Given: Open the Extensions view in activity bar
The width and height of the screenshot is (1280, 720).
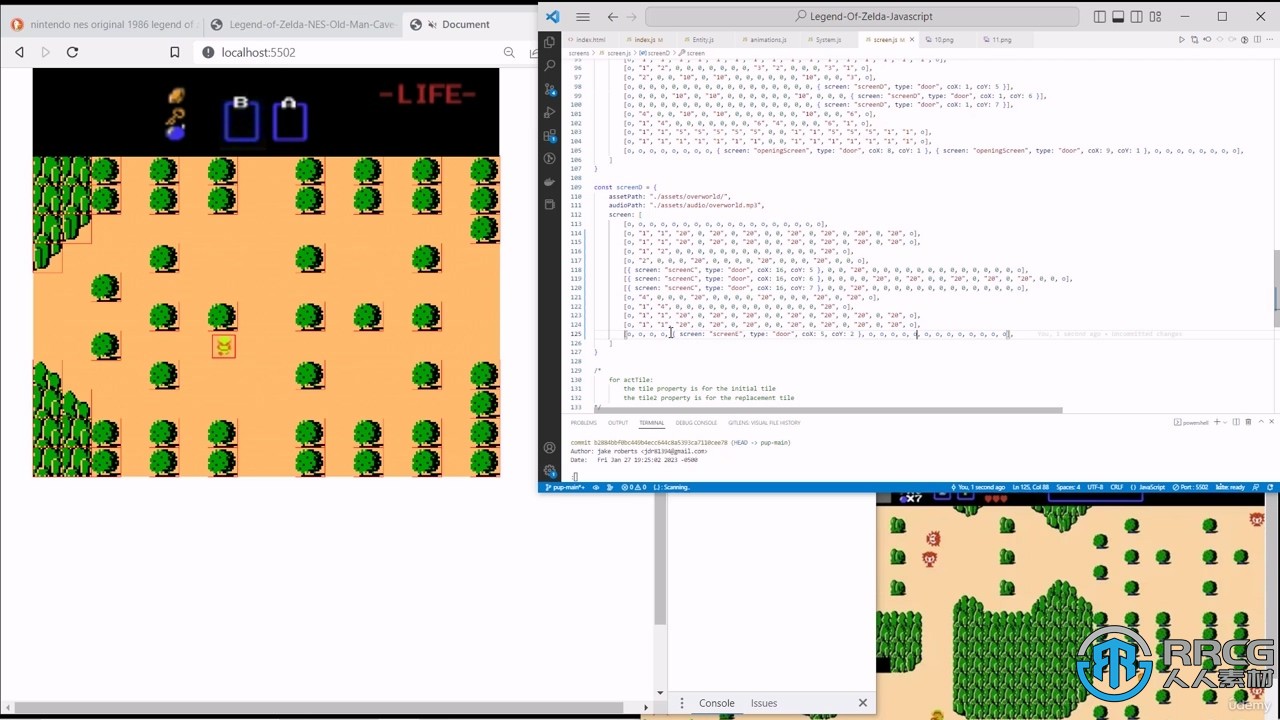Looking at the screenshot, I should pyautogui.click(x=550, y=135).
